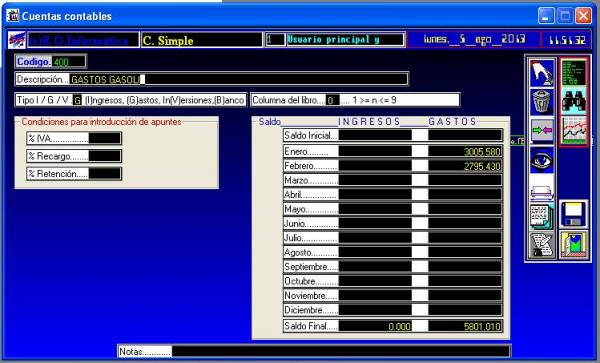Click the INGRESOS column header
The width and height of the screenshot is (600, 363).
click(x=369, y=122)
